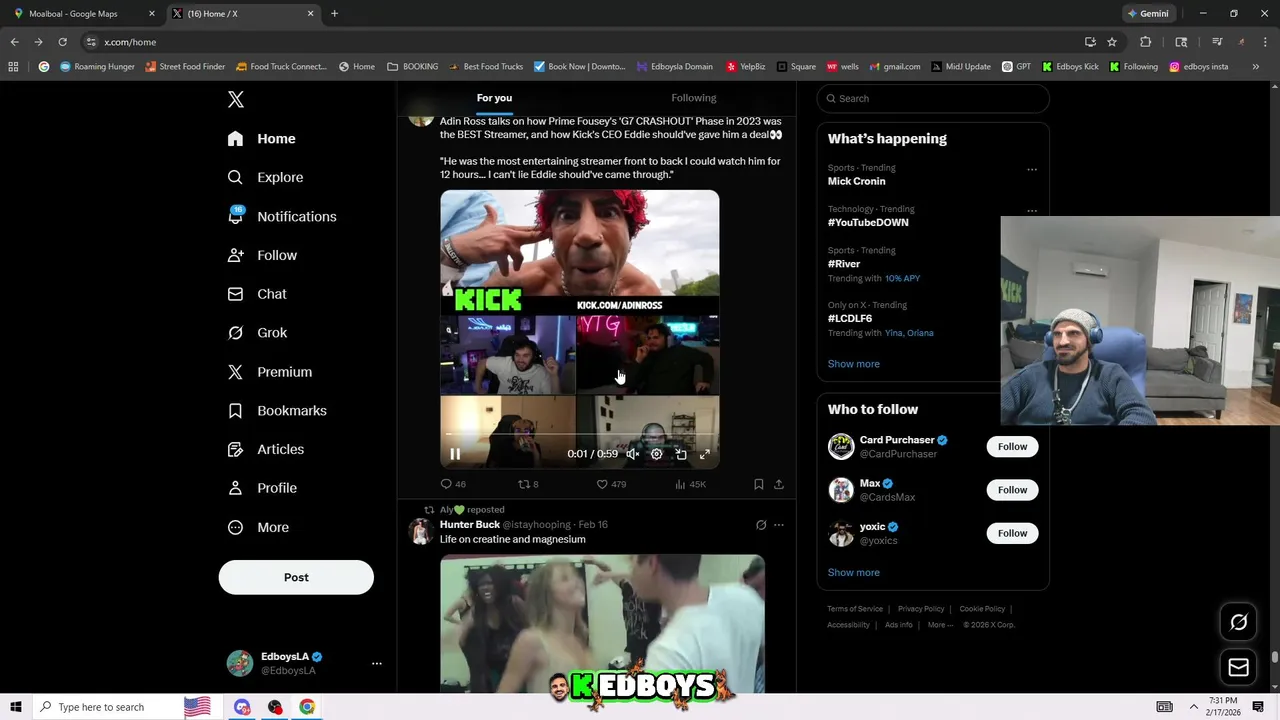Pause the Adin Ross video
Image resolution: width=1280 pixels, height=720 pixels.
coord(455,454)
